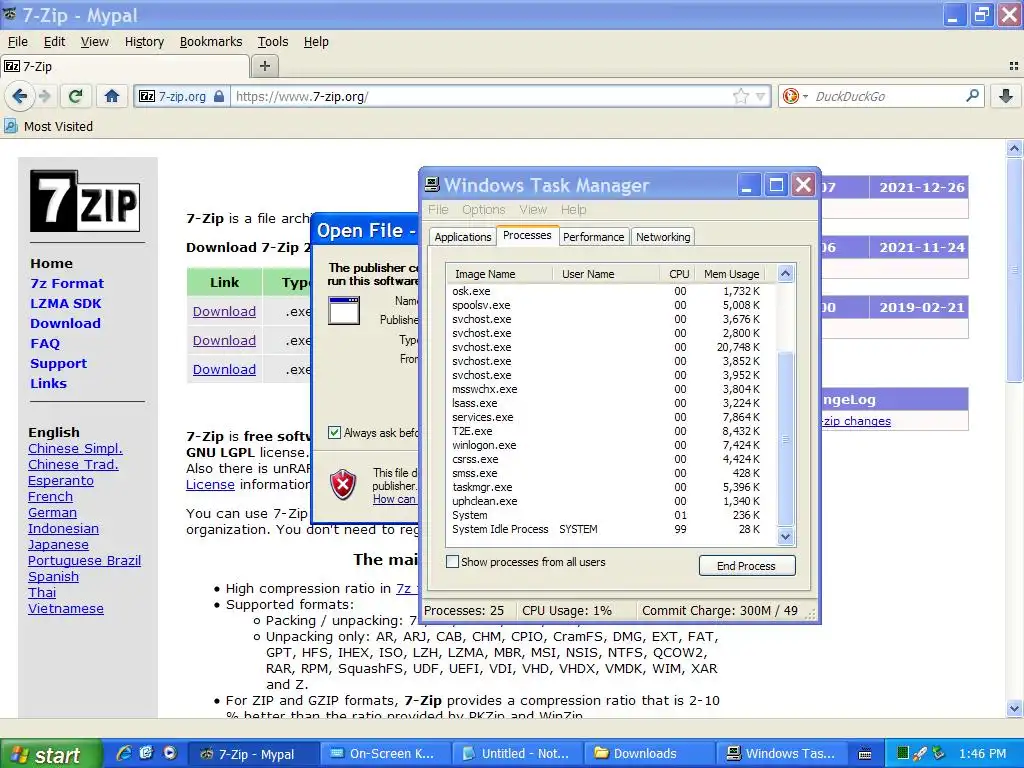The width and height of the screenshot is (1024, 768).
Task: Select the Processes tab
Action: 527,235
